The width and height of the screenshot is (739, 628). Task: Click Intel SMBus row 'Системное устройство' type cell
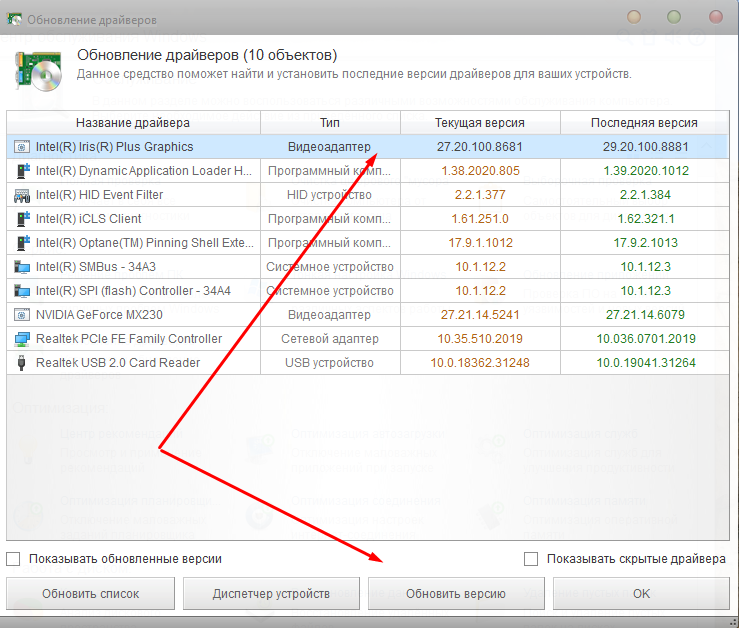(330, 267)
